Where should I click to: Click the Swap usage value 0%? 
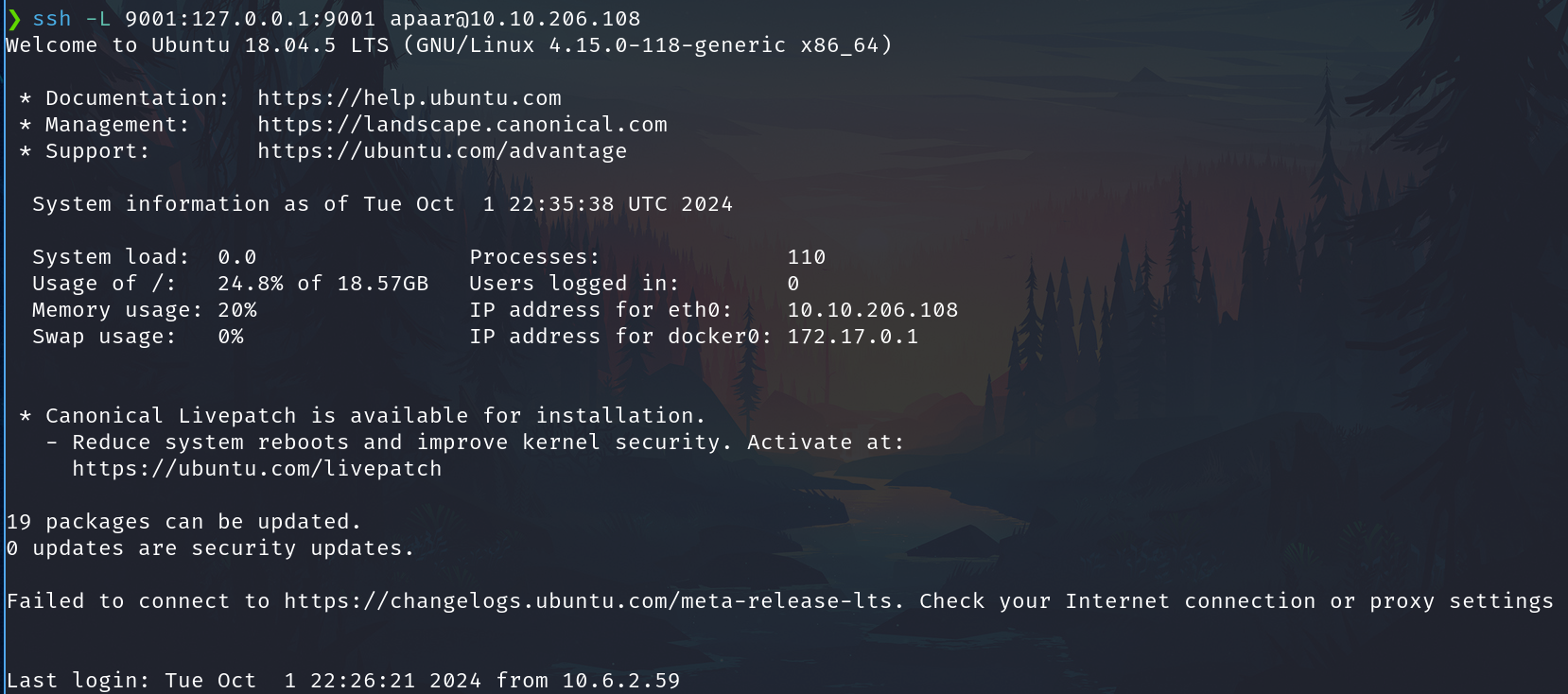point(230,337)
